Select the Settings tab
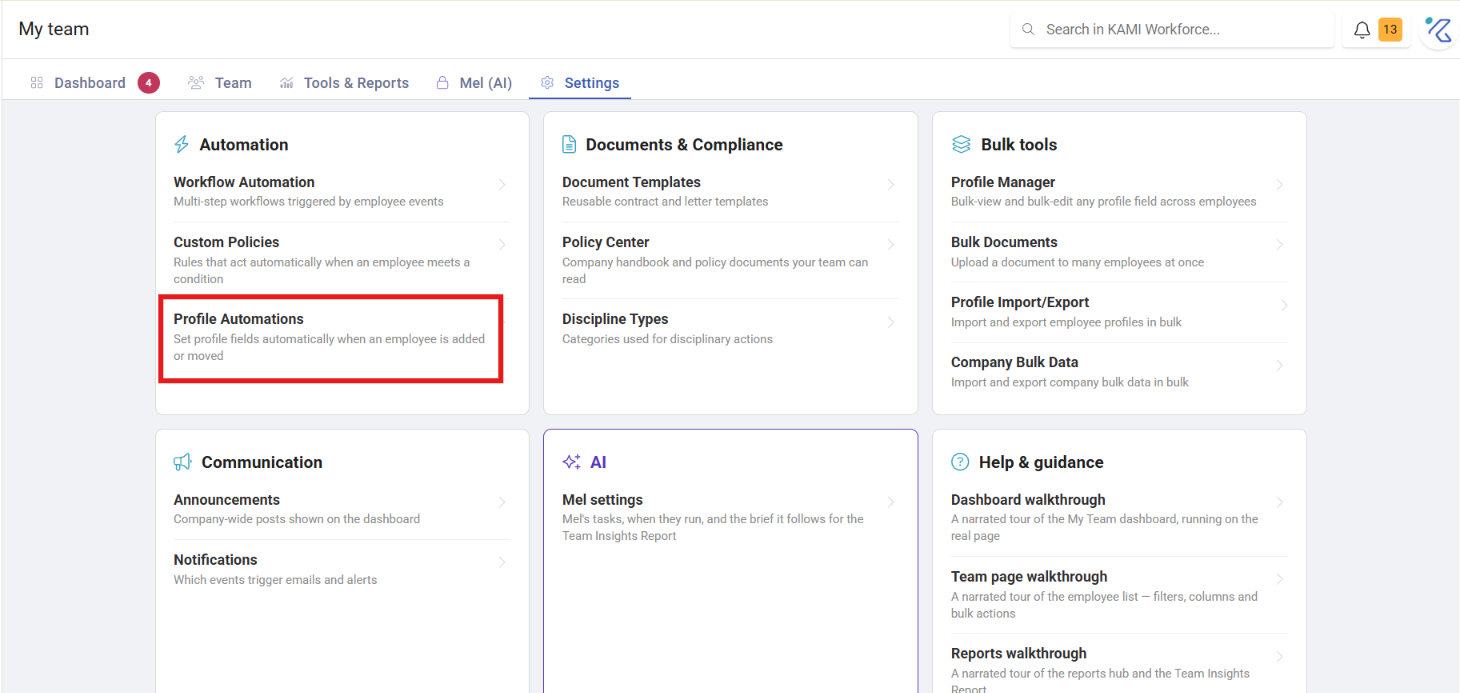This screenshot has height=693, width=1460. click(x=580, y=83)
